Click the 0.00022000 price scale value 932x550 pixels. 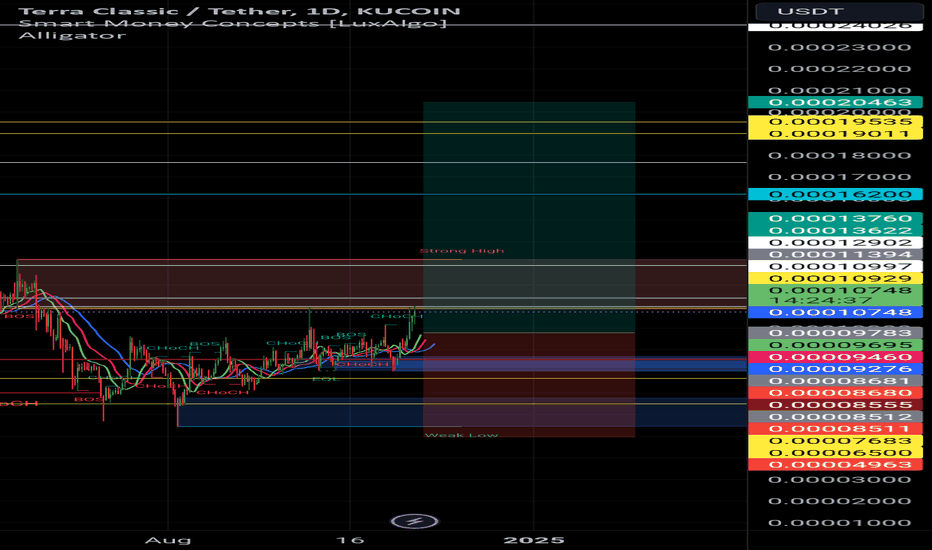[839, 68]
